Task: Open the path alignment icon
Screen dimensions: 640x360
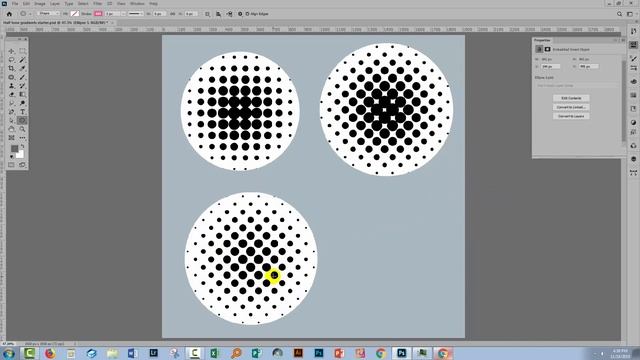Action: pyautogui.click(x=218, y=14)
